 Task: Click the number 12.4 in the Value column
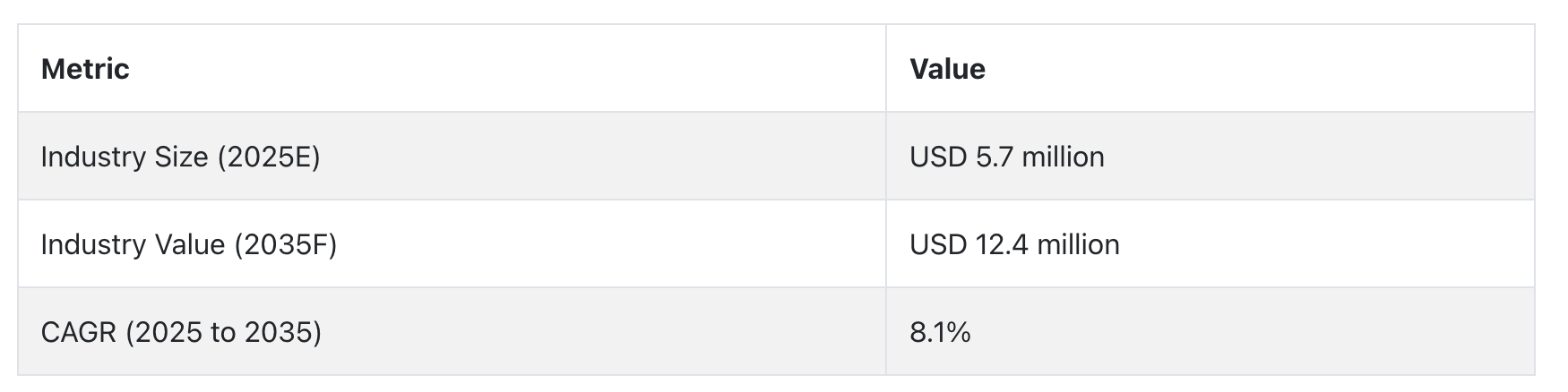pos(1003,245)
